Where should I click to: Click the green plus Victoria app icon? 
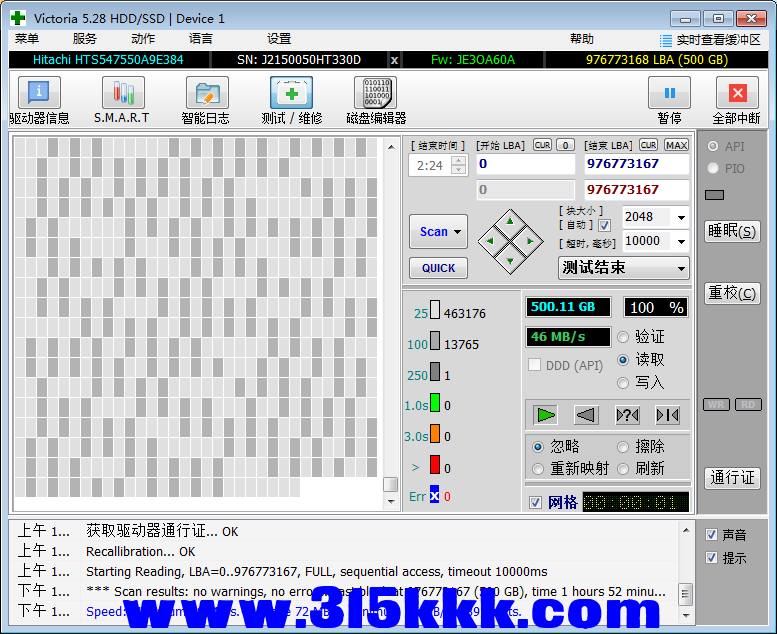click(x=18, y=18)
